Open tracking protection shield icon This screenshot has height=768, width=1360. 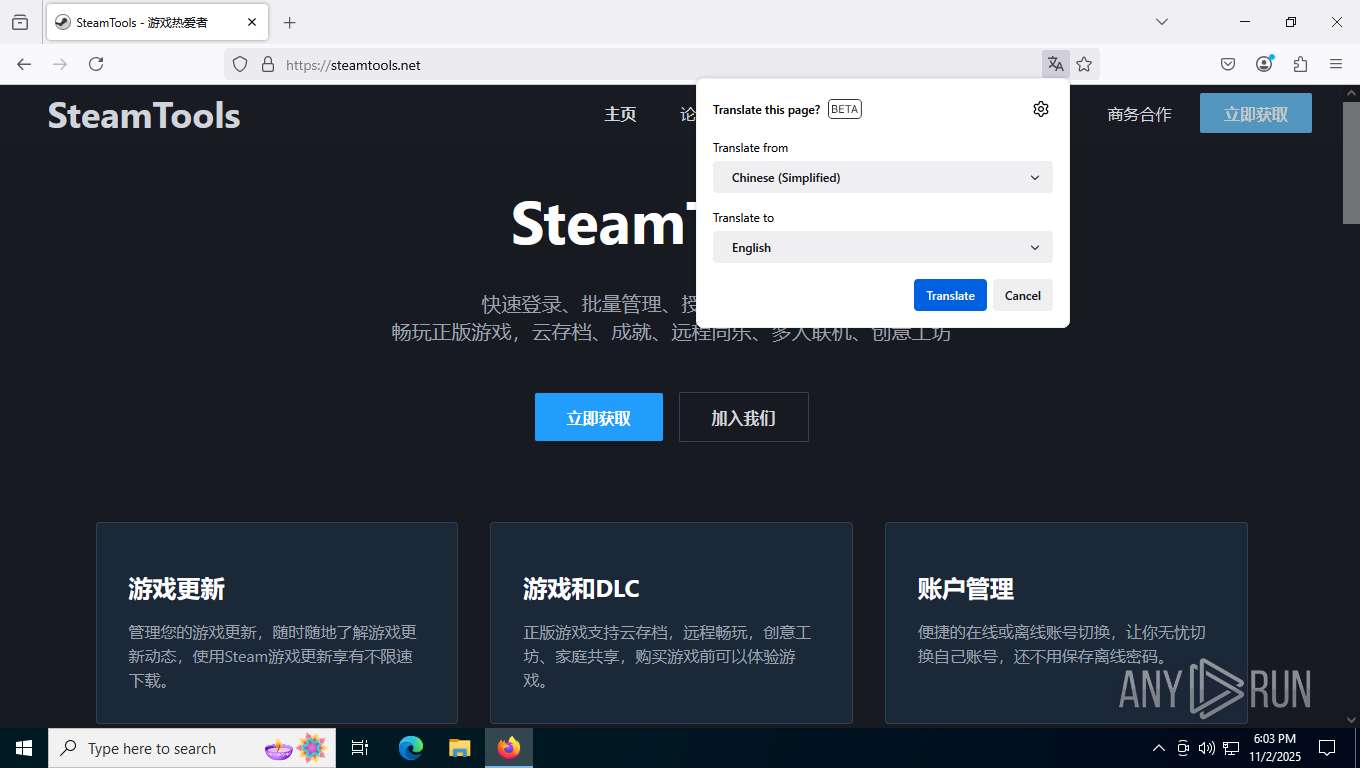click(x=240, y=64)
